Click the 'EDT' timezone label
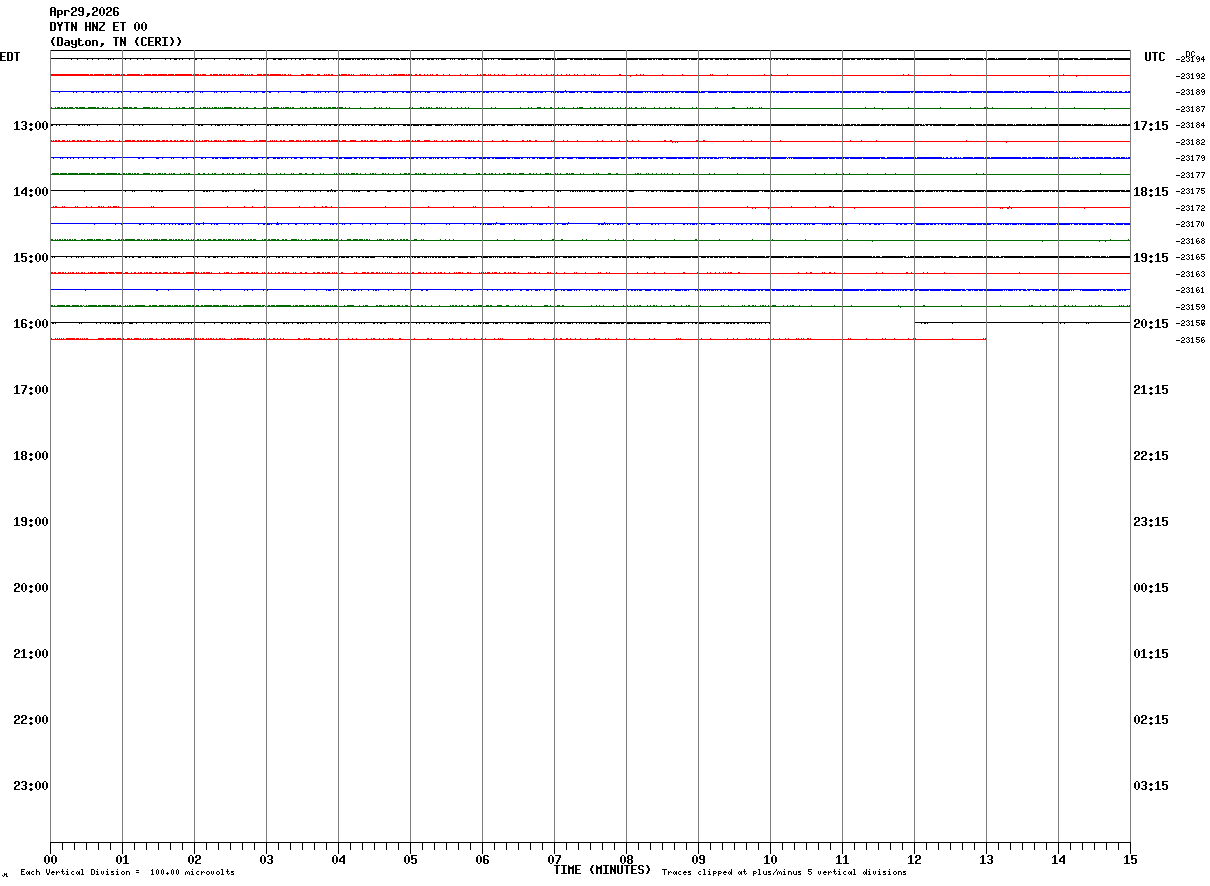 pos(10,57)
